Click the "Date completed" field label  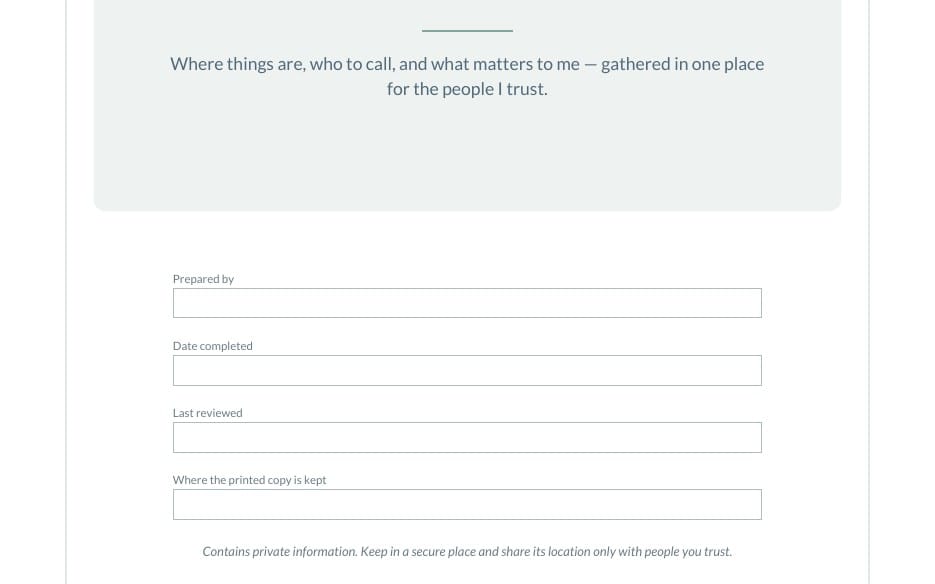point(212,346)
